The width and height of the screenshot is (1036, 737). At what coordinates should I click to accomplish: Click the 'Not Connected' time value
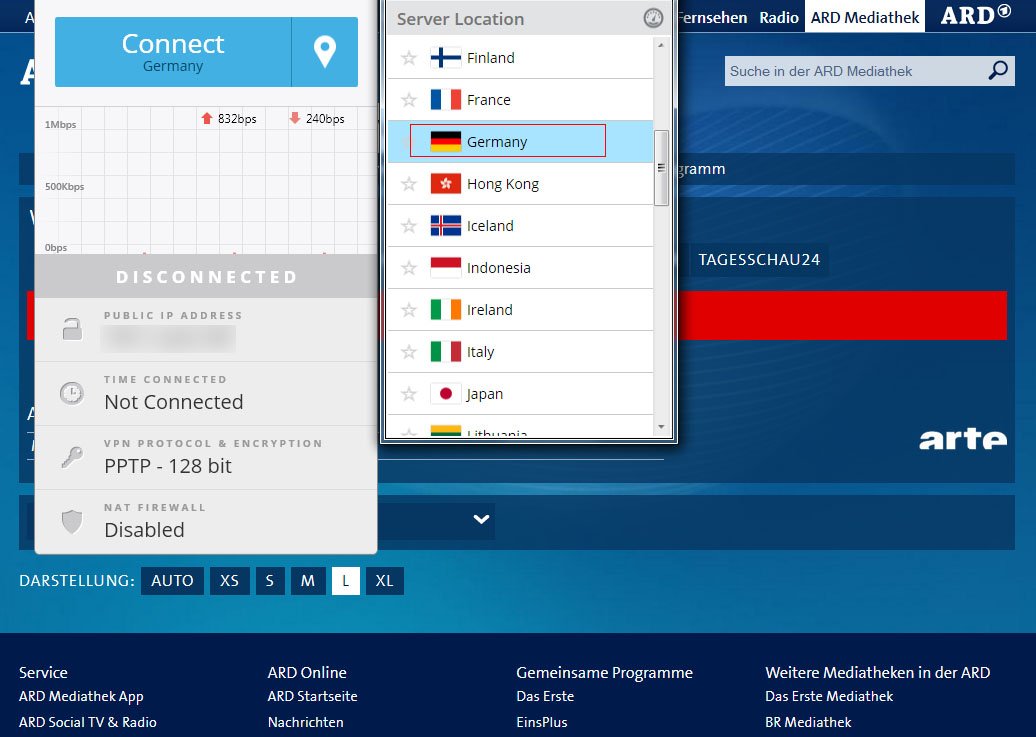click(174, 402)
